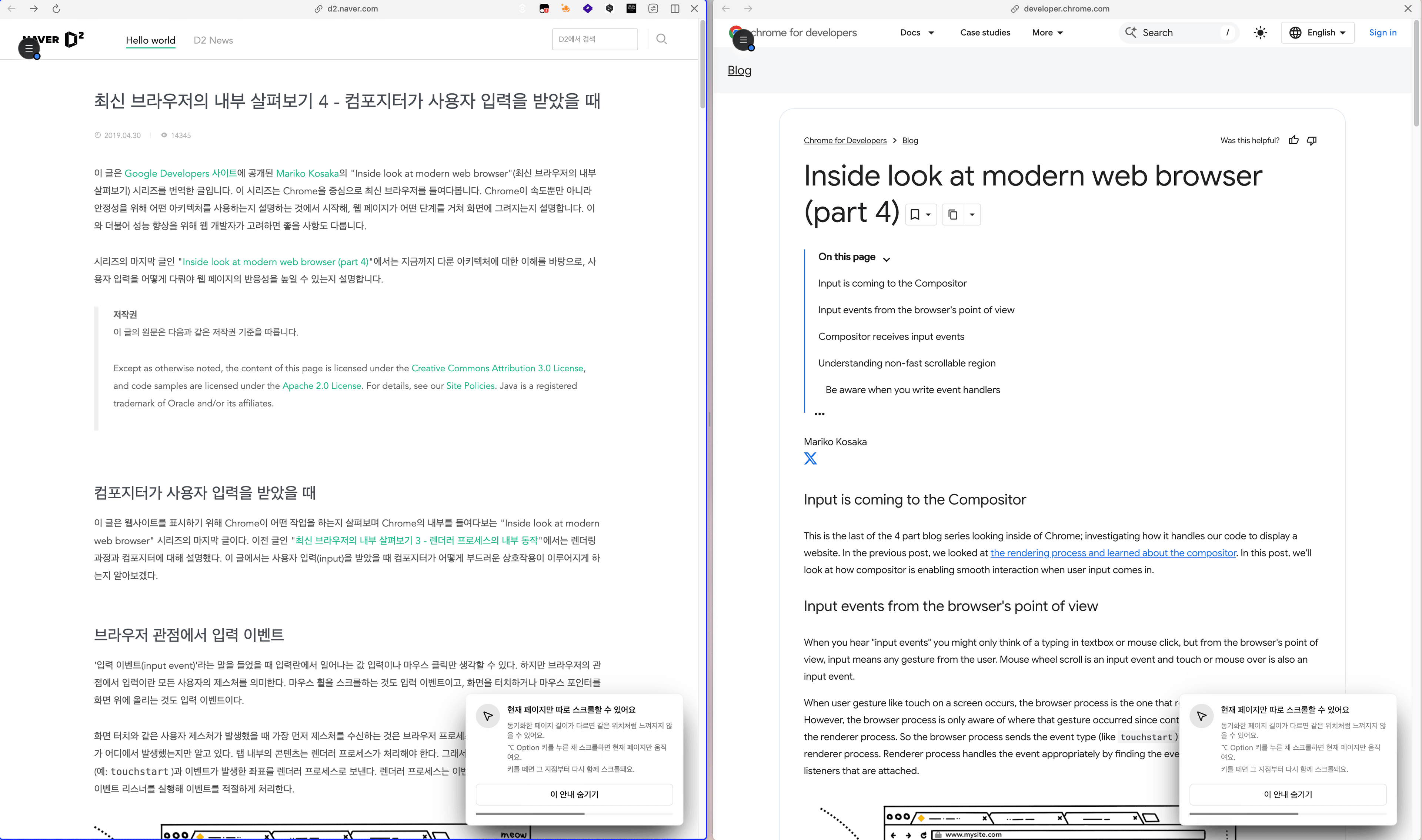The height and width of the screenshot is (840, 1422).
Task: Open Inside look at modern web browser (part 4) link
Action: [275, 261]
